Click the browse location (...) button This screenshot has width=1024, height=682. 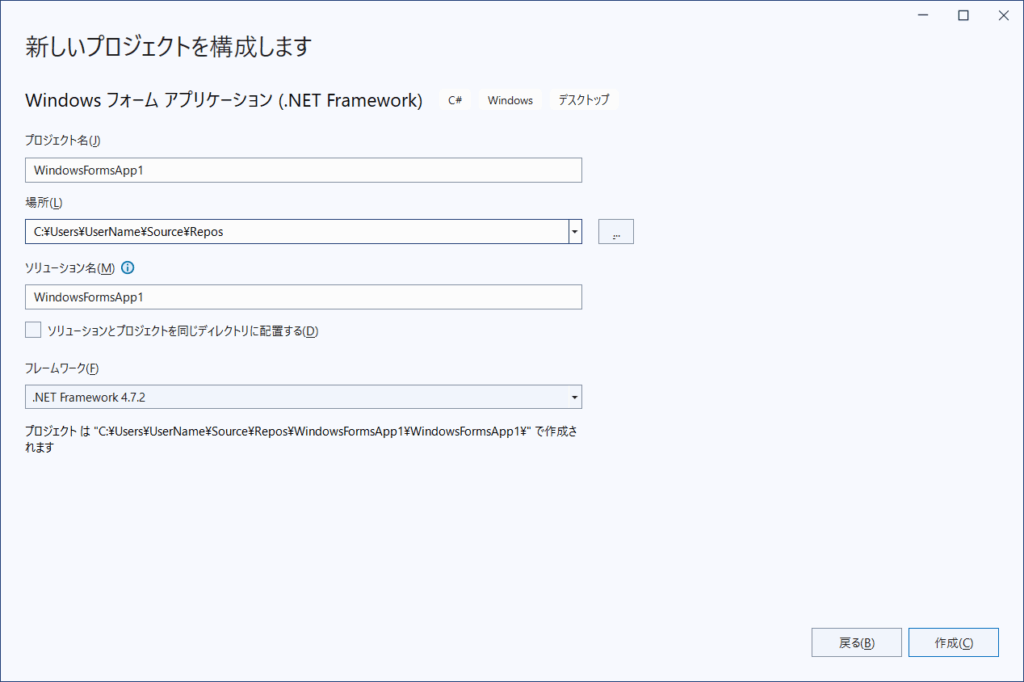tap(616, 232)
